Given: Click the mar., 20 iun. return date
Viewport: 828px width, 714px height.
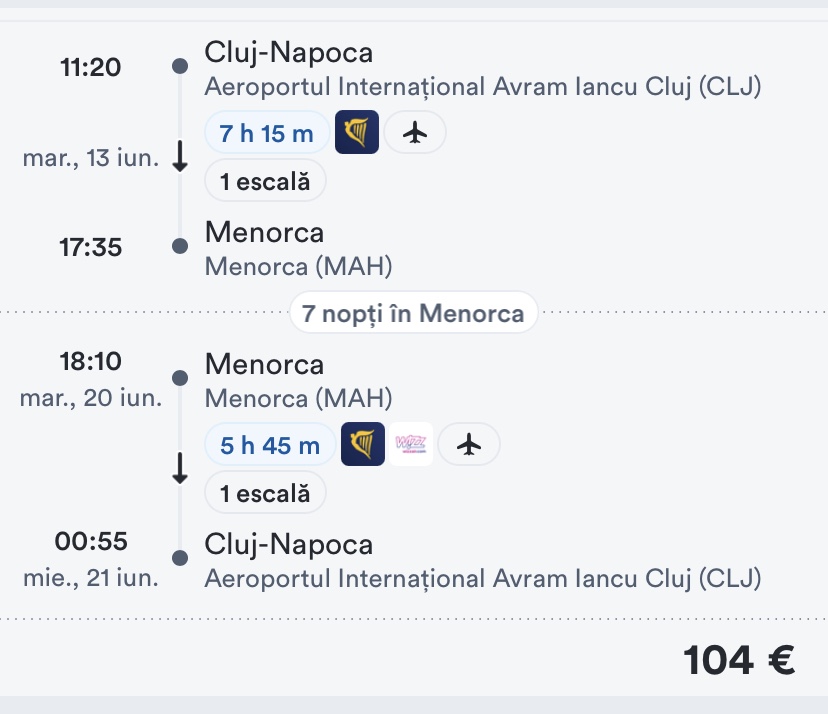Looking at the screenshot, I should coord(91,398).
